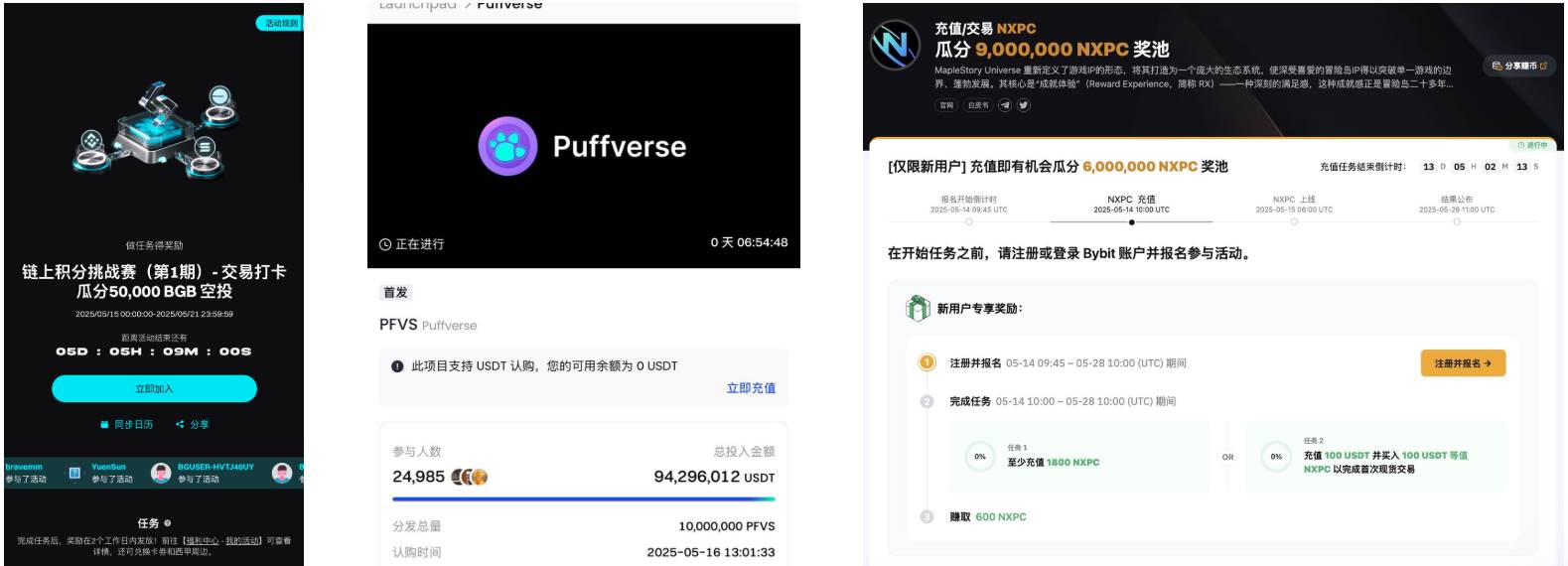Click the 分享 share icon
The image size is (1568, 566).
click(x=180, y=424)
